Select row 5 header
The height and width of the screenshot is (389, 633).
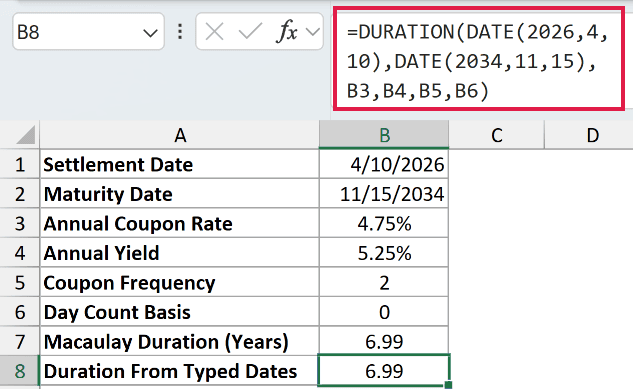coord(19,282)
